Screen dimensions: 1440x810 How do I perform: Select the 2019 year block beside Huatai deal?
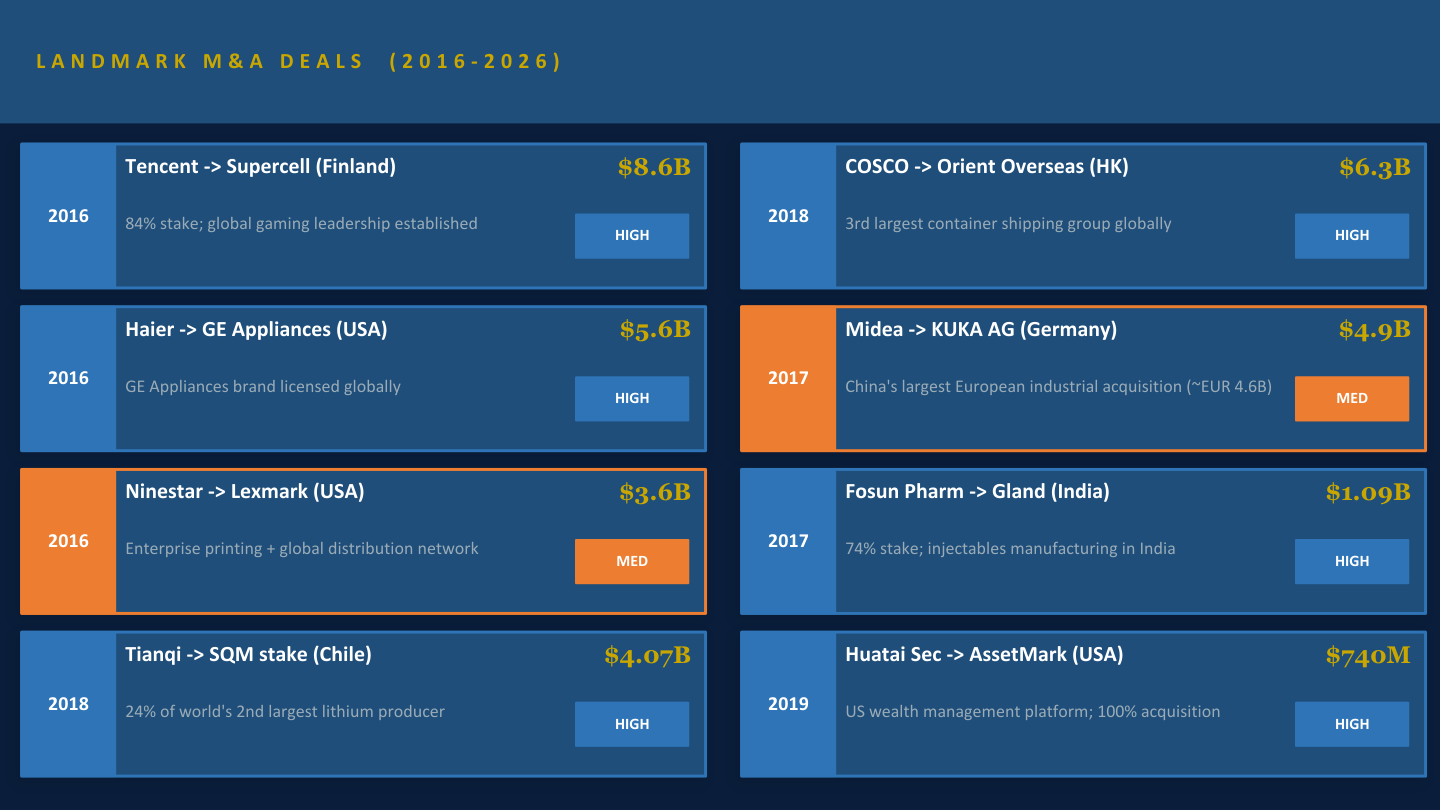click(788, 704)
